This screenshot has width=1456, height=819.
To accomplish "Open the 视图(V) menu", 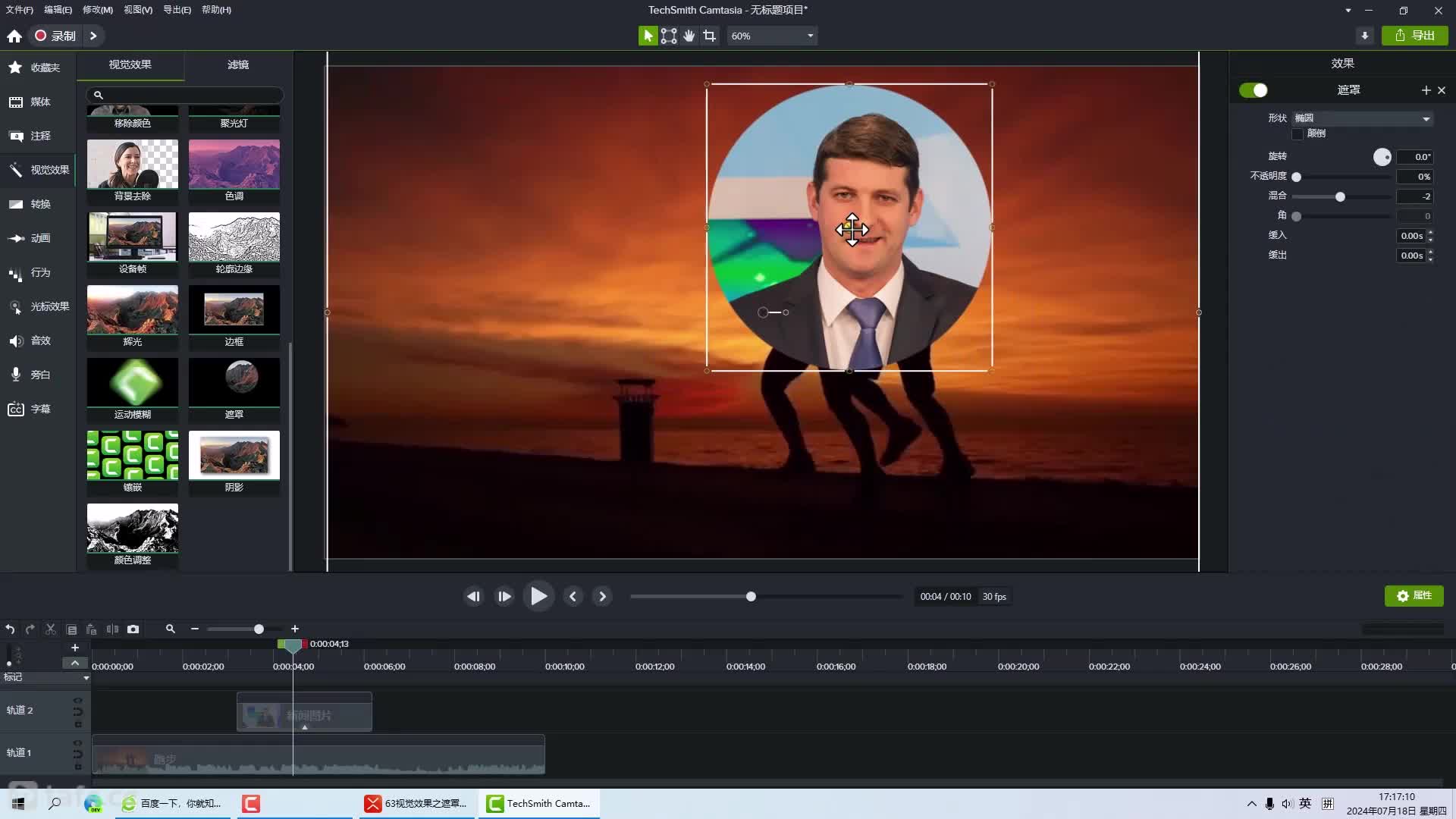I will coord(138,10).
